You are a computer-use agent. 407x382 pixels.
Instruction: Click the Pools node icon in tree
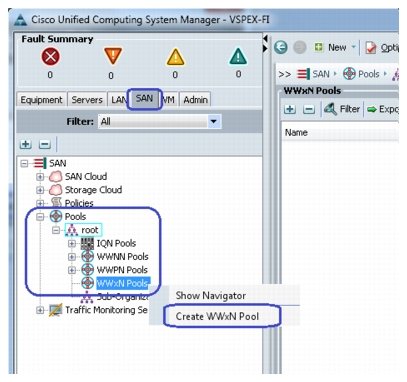[56, 216]
